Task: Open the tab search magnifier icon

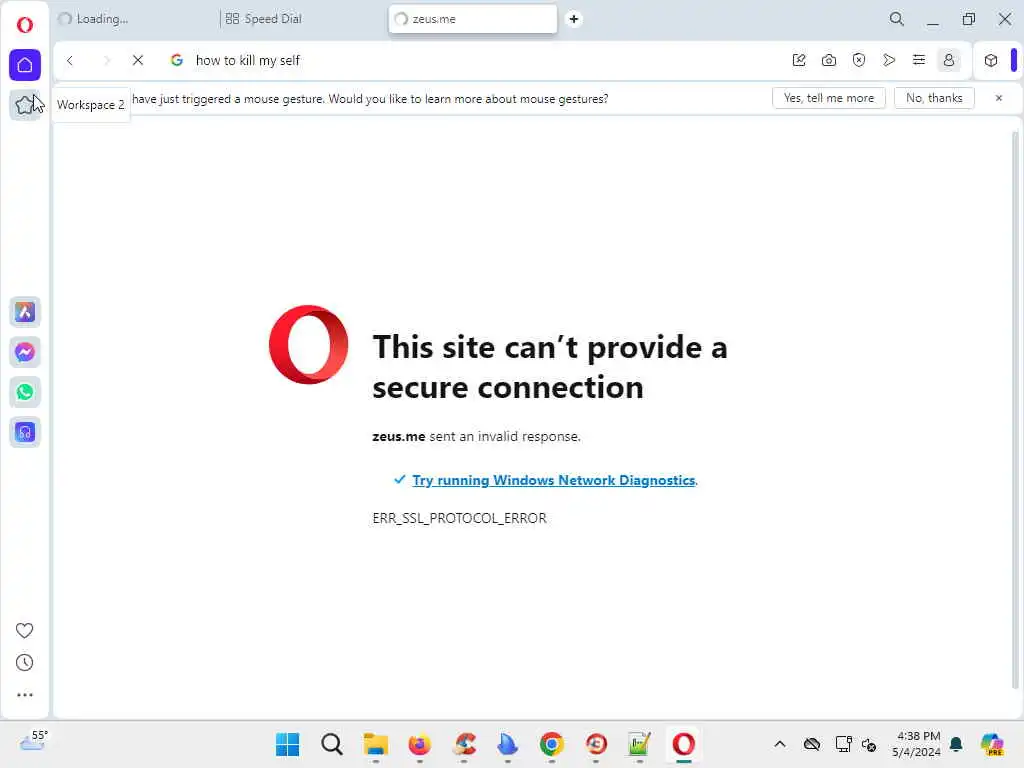Action: [x=897, y=19]
